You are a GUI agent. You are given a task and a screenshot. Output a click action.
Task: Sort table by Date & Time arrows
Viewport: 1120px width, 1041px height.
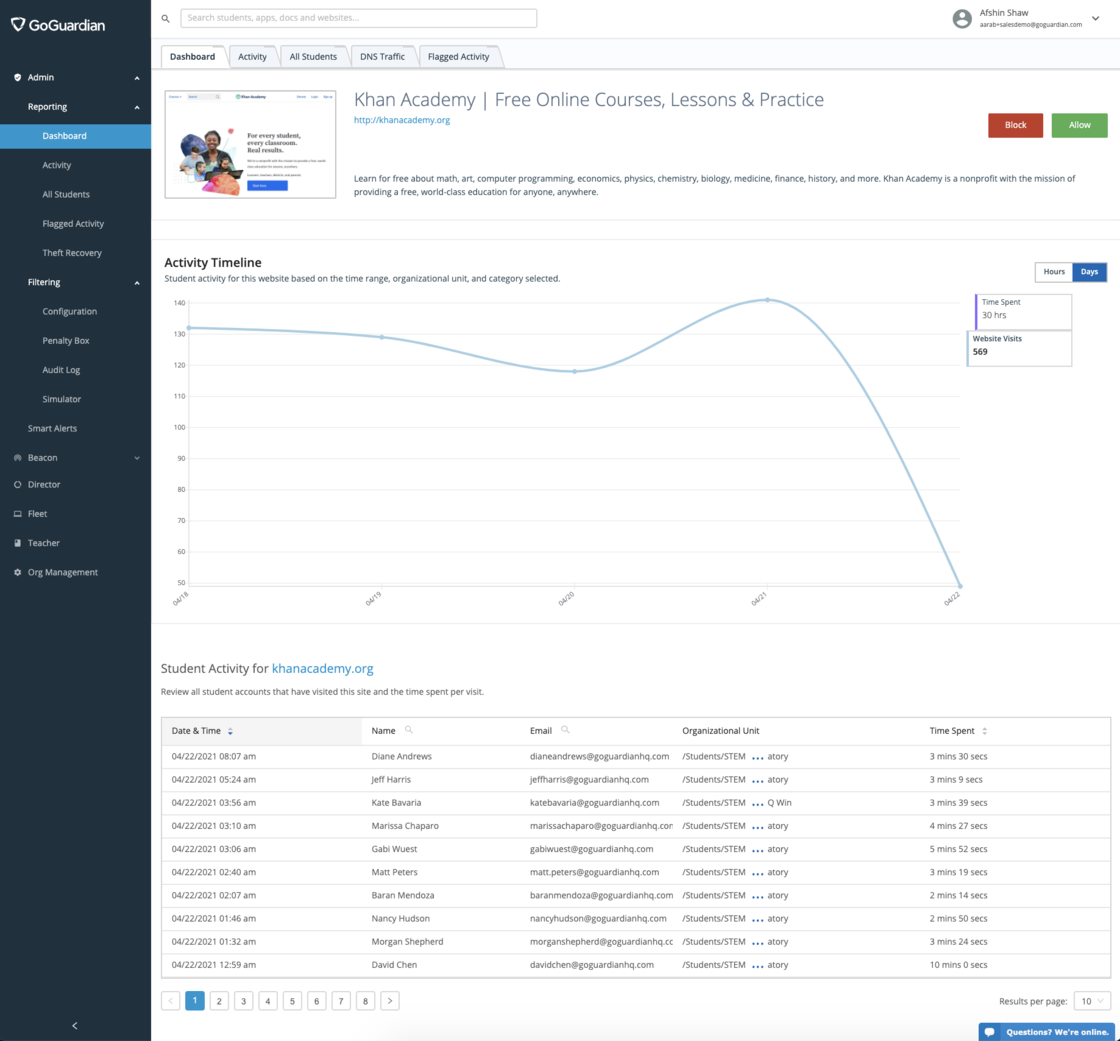[x=230, y=731]
